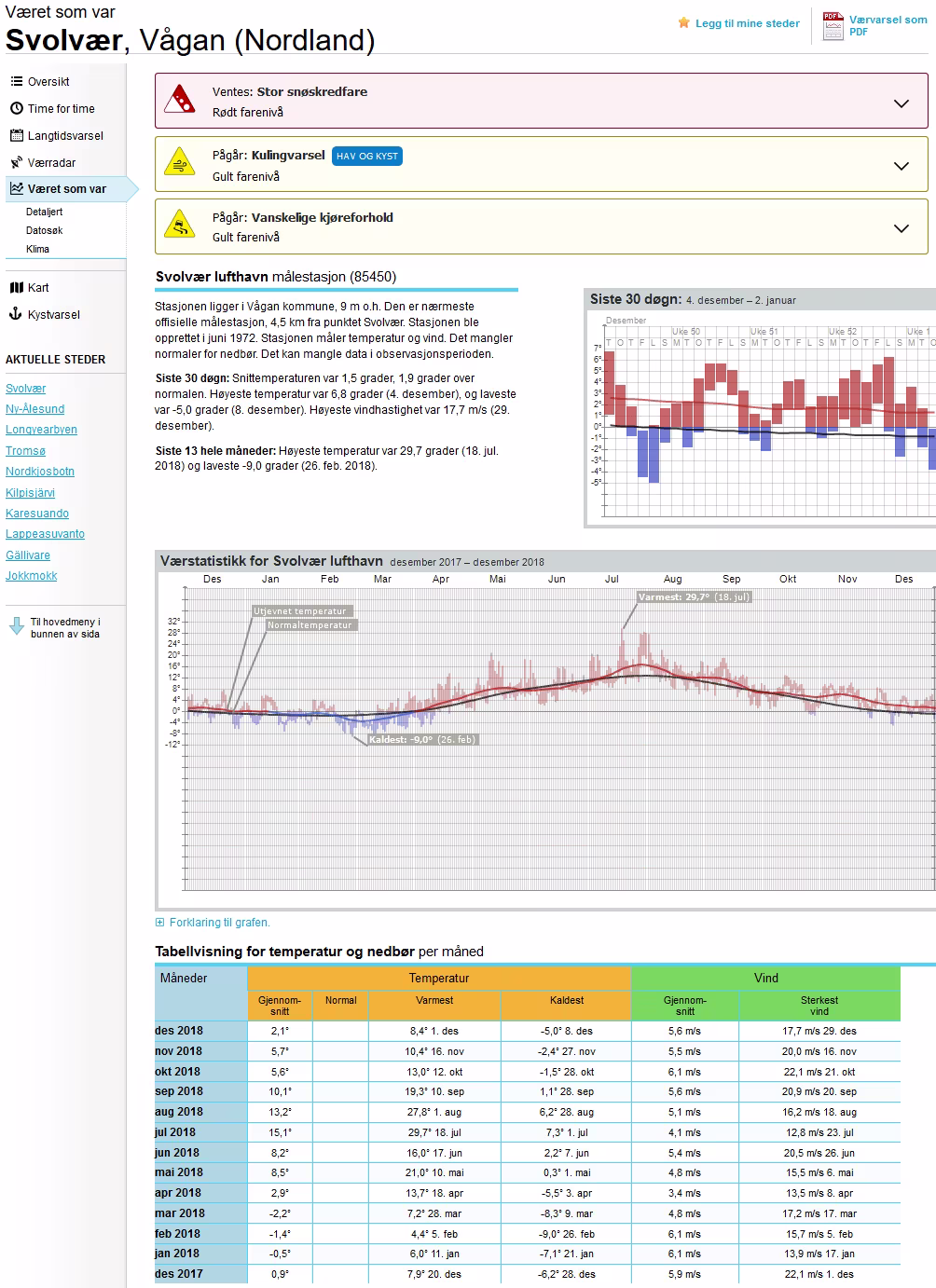Click the 30-day temperature chart
The height and width of the screenshot is (1288, 936).
[764, 419]
